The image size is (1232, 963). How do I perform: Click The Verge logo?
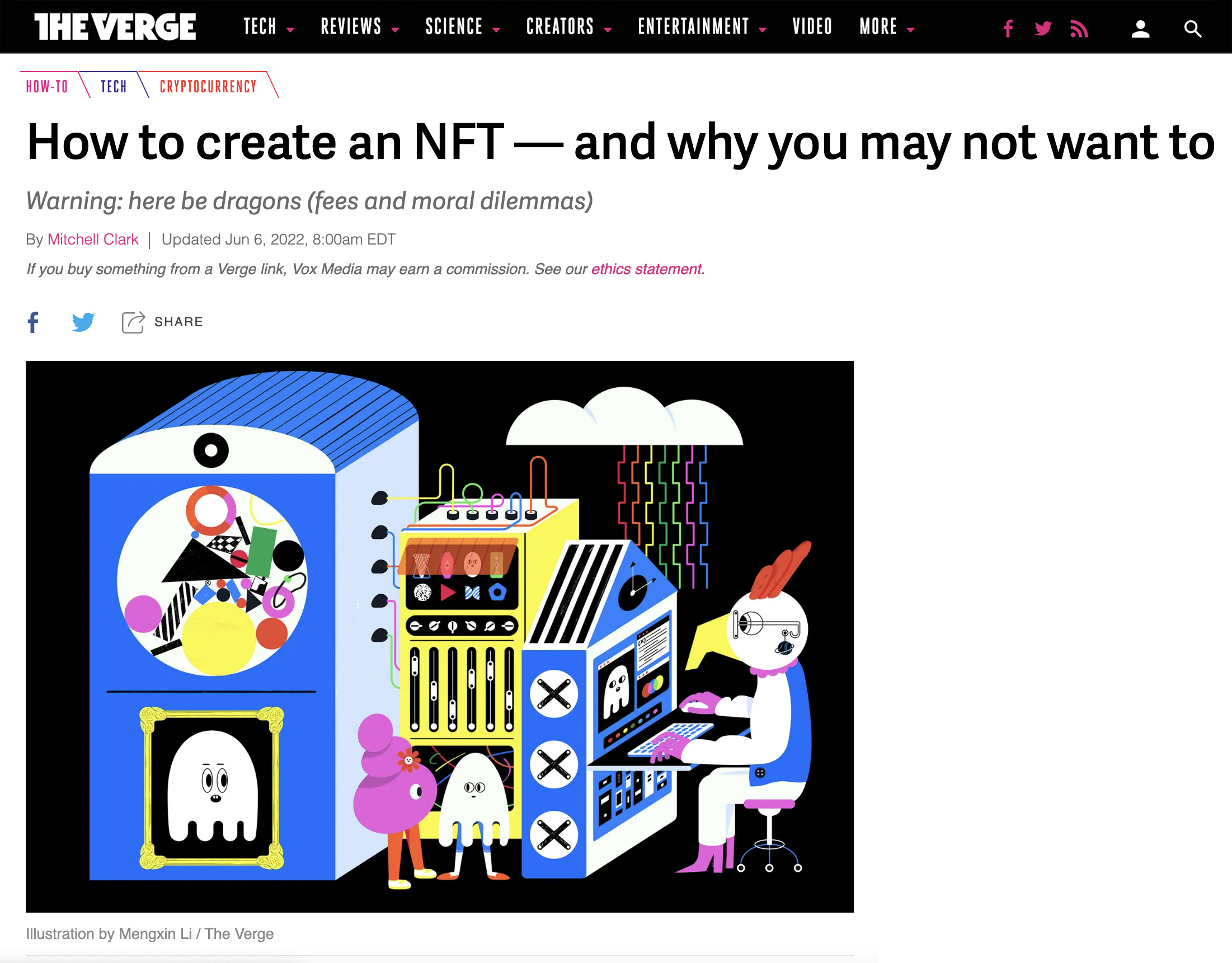115,26
